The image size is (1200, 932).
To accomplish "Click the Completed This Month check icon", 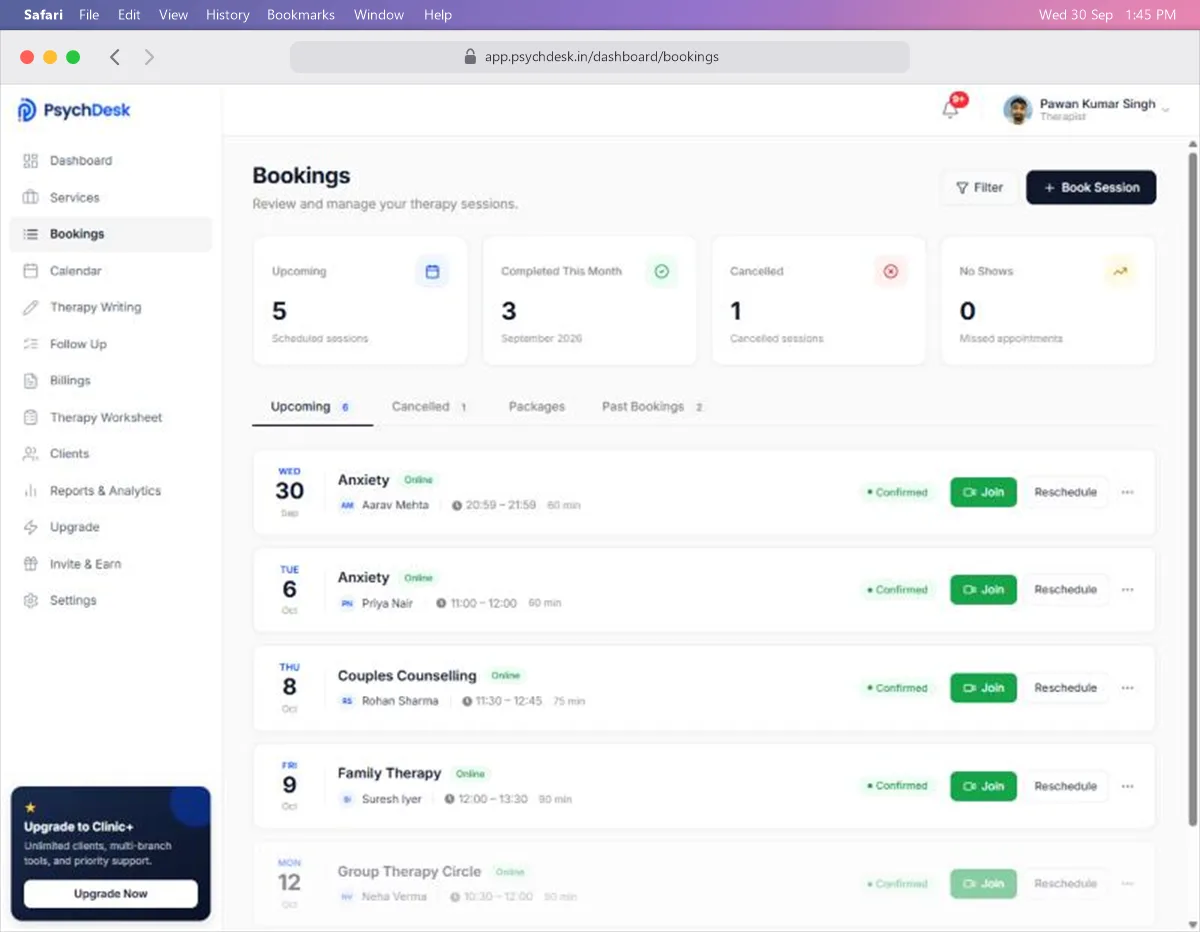I will [661, 271].
